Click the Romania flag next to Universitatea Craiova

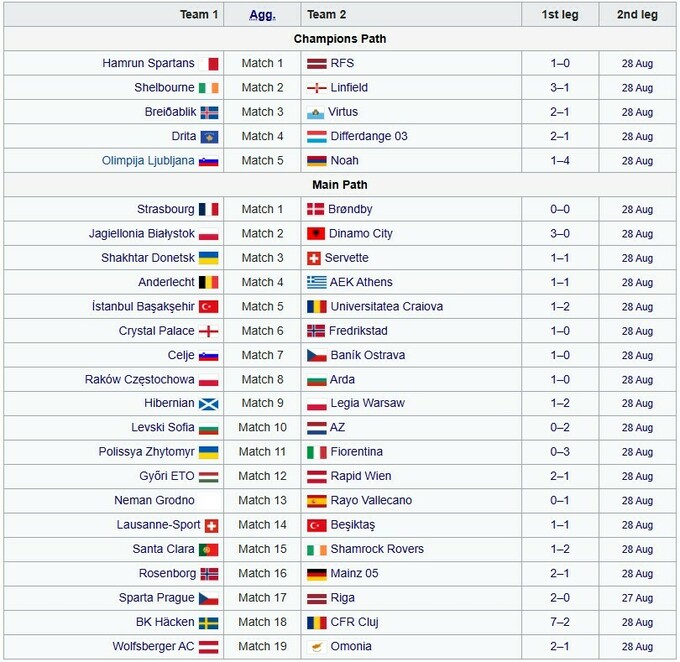click(x=317, y=307)
